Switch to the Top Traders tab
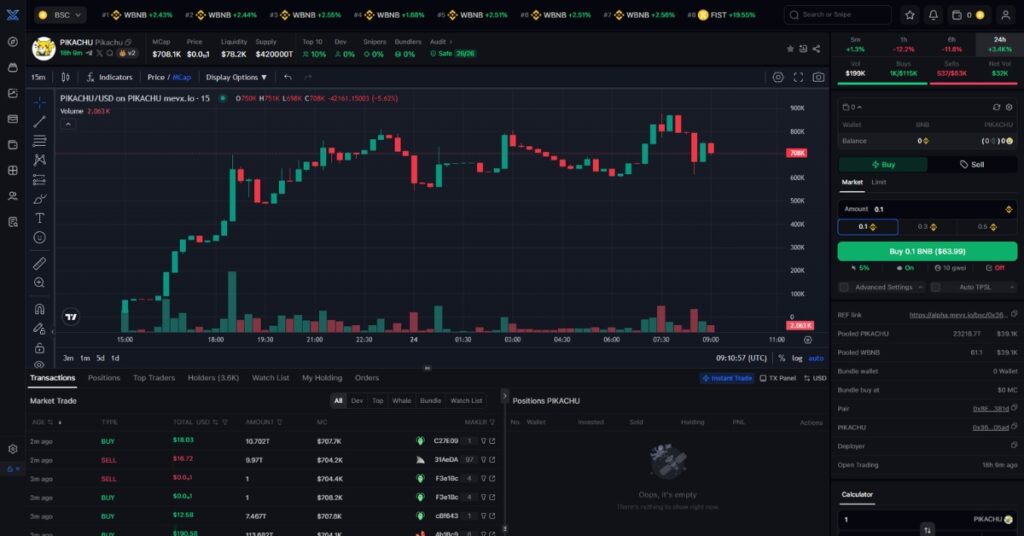 [153, 378]
